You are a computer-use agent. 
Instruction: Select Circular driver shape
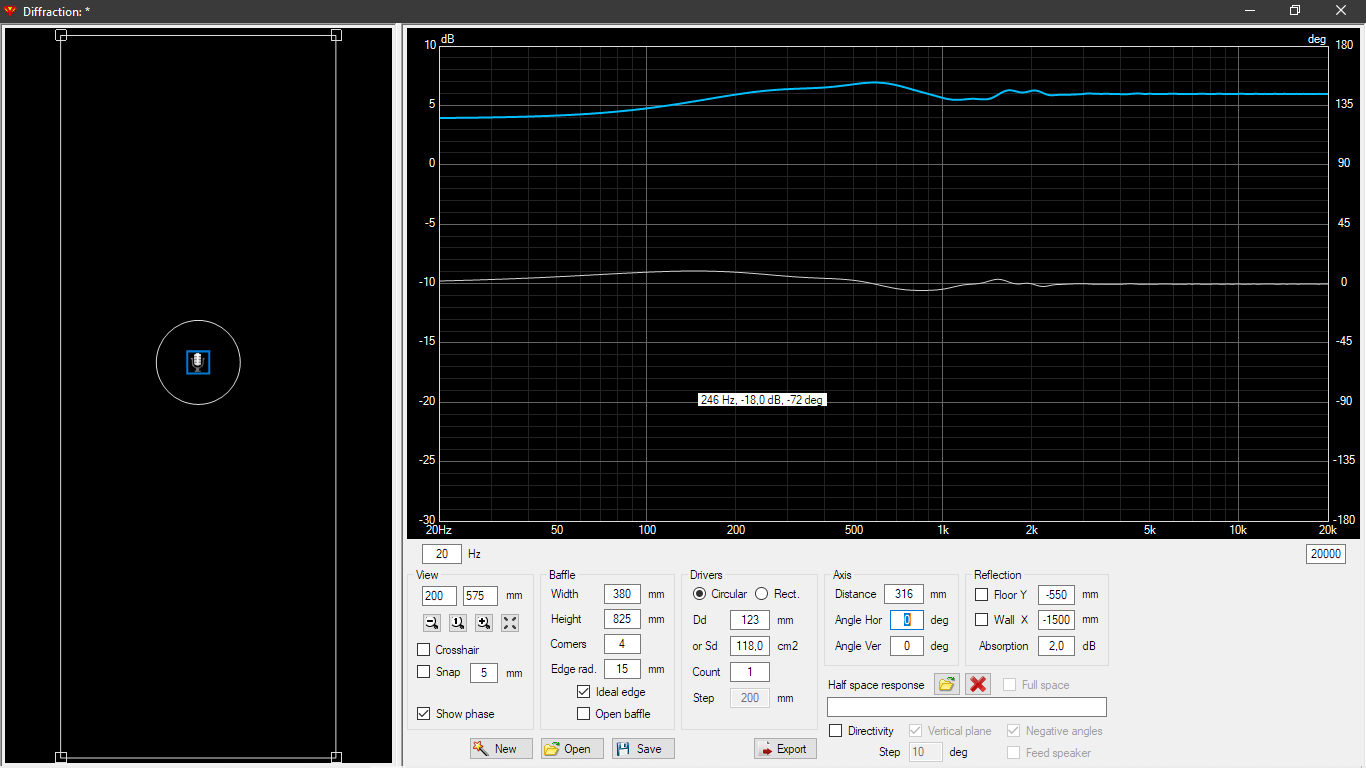pyautogui.click(x=700, y=594)
